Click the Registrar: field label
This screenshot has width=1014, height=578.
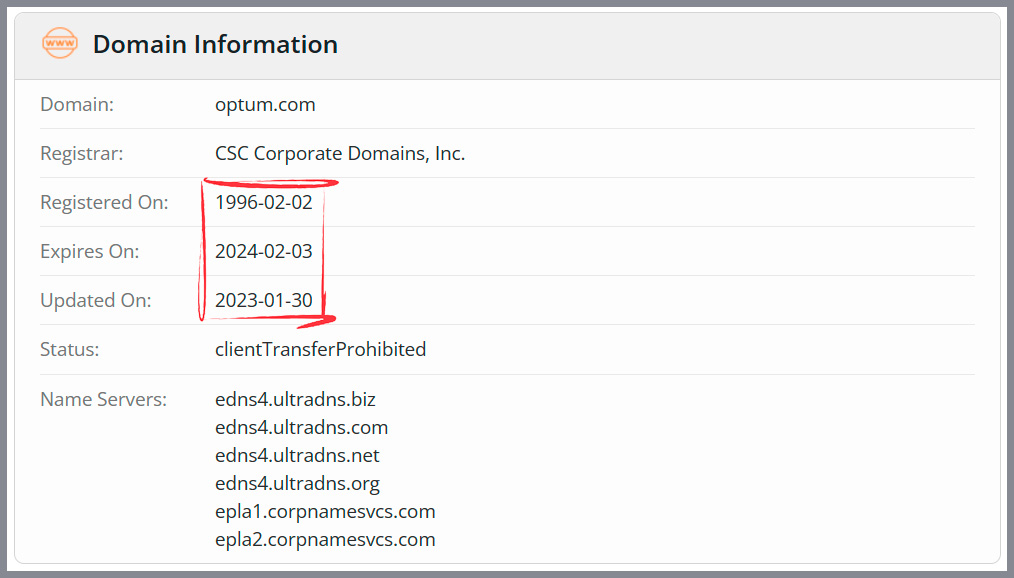[x=81, y=154]
